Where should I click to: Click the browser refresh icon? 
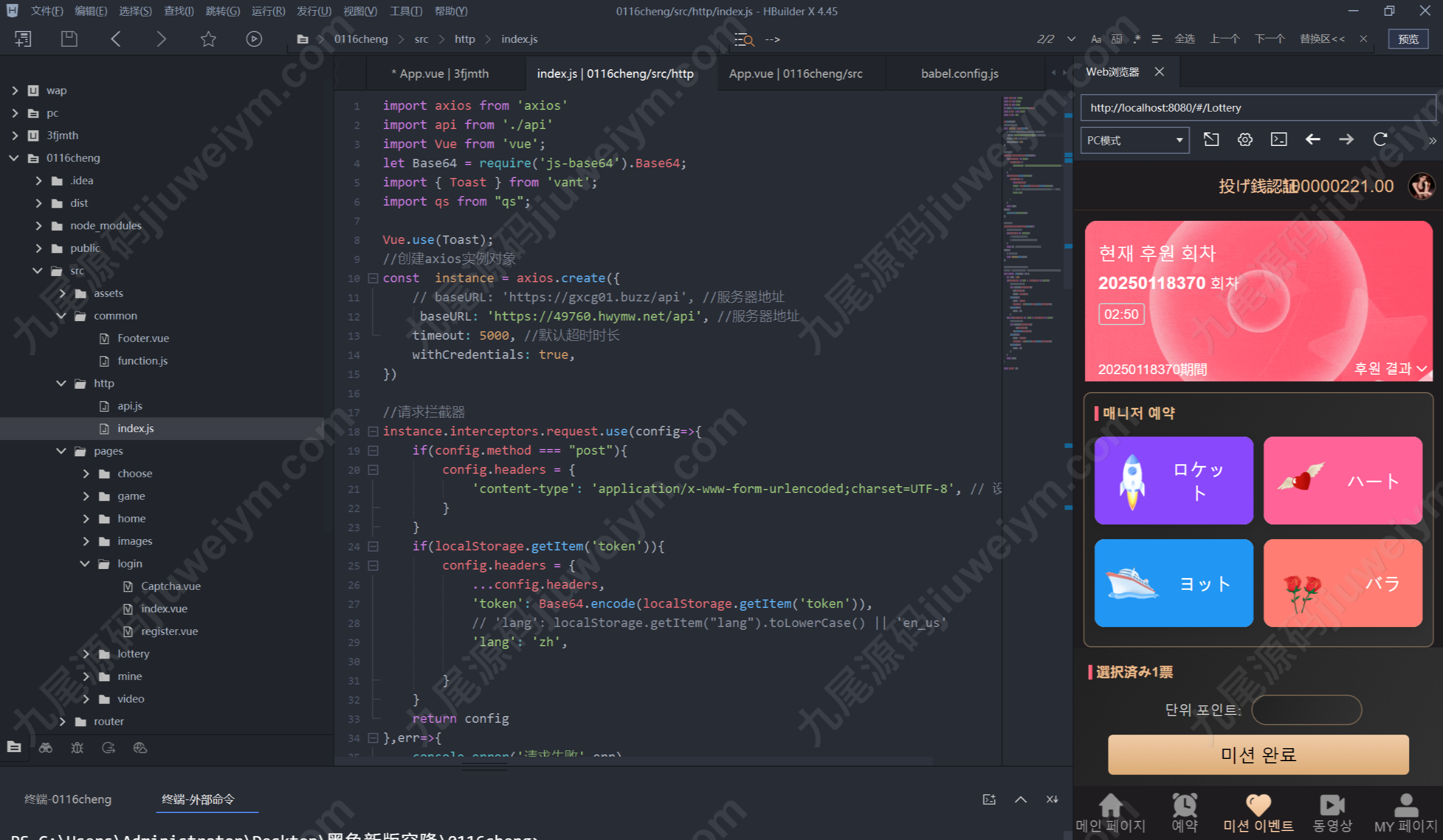pyautogui.click(x=1380, y=140)
